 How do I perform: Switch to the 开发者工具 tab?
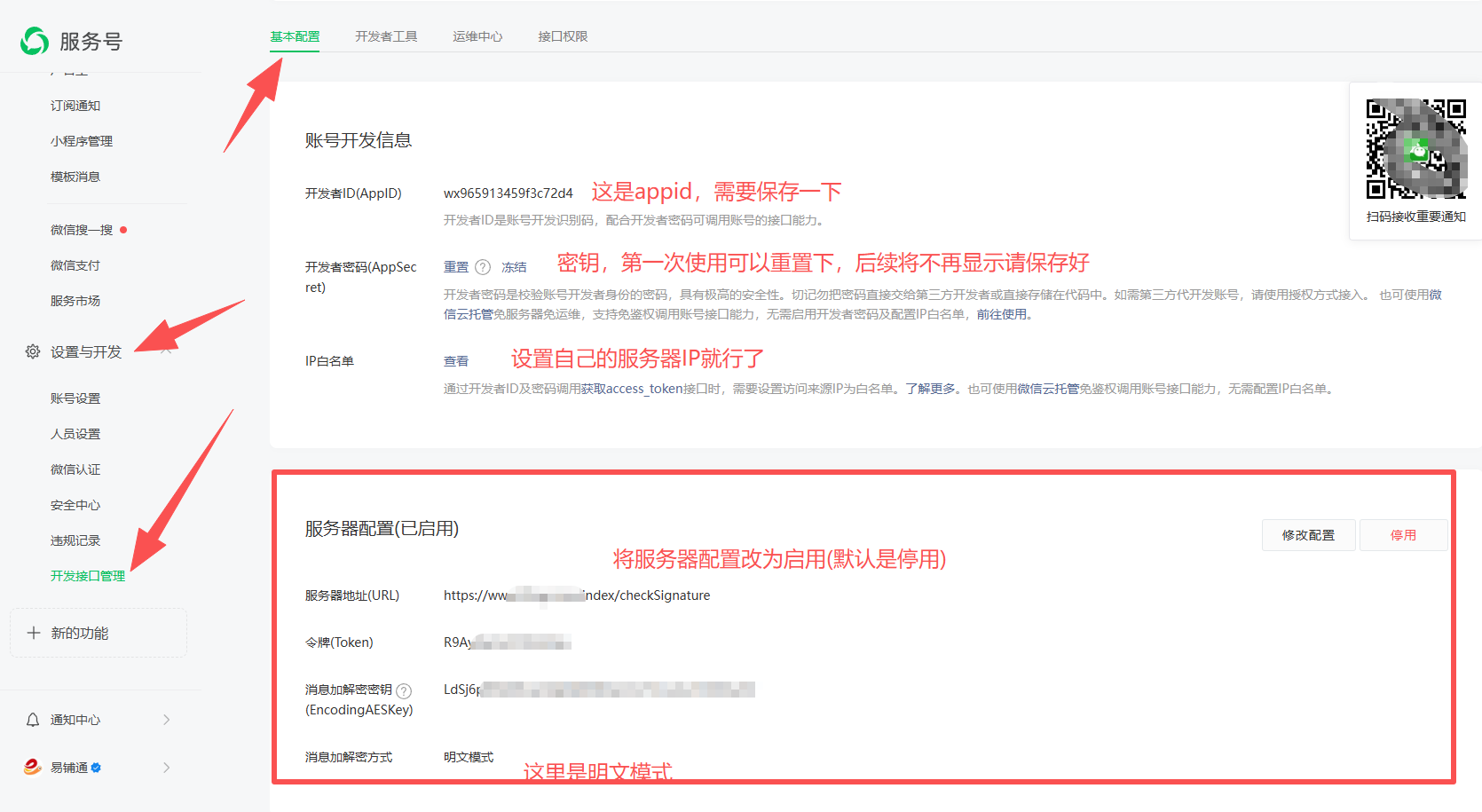[x=386, y=36]
